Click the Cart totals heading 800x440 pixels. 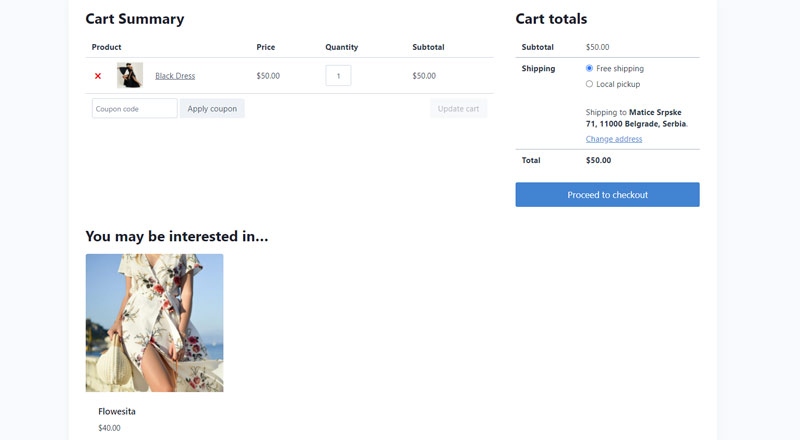coord(551,19)
